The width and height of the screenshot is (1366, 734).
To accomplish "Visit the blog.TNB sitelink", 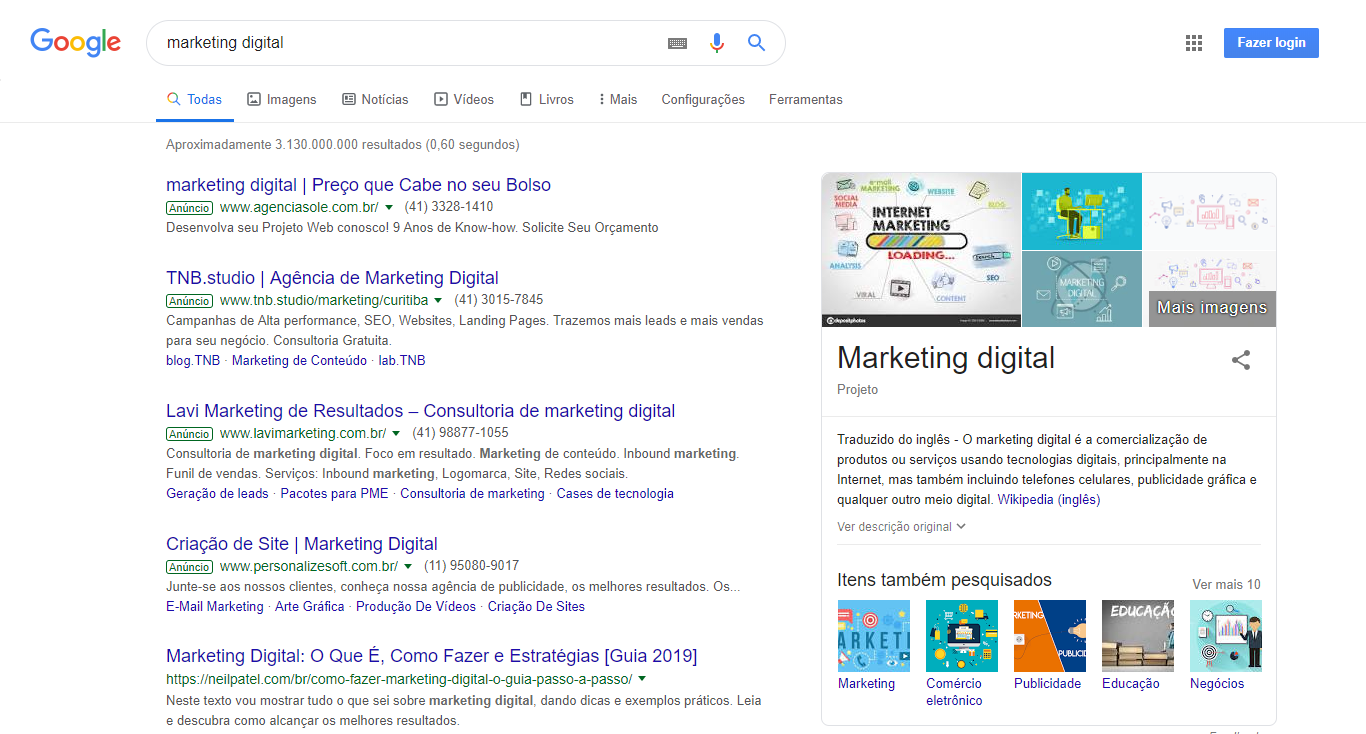I will click(x=193, y=361).
